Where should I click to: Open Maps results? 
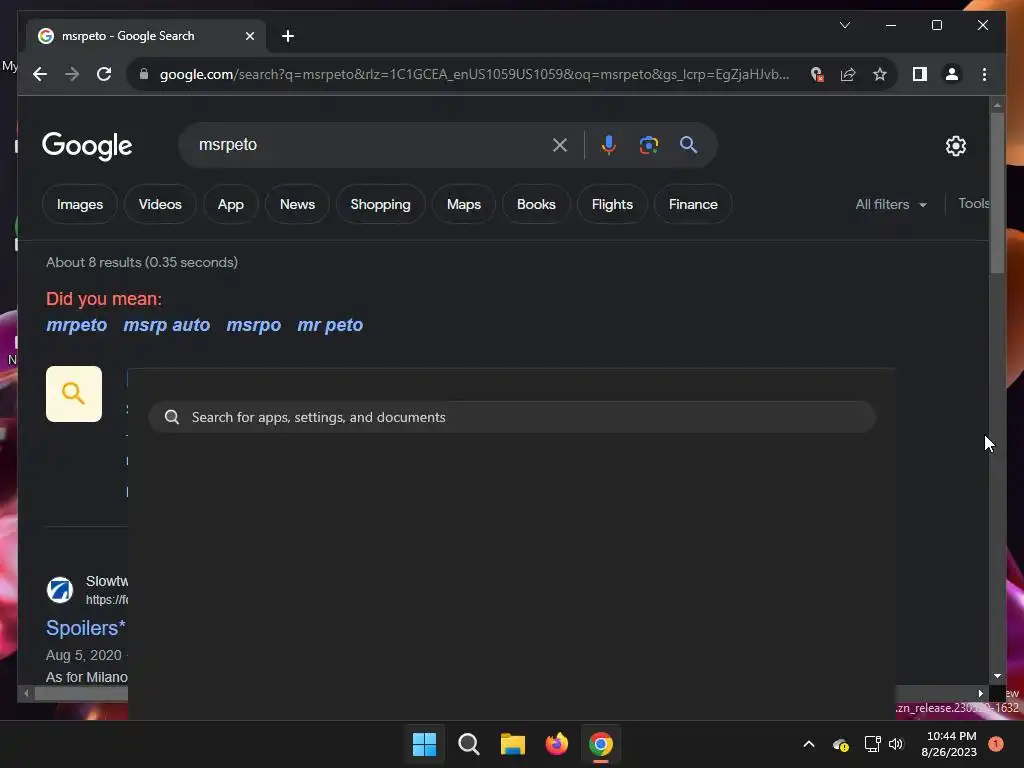click(464, 204)
